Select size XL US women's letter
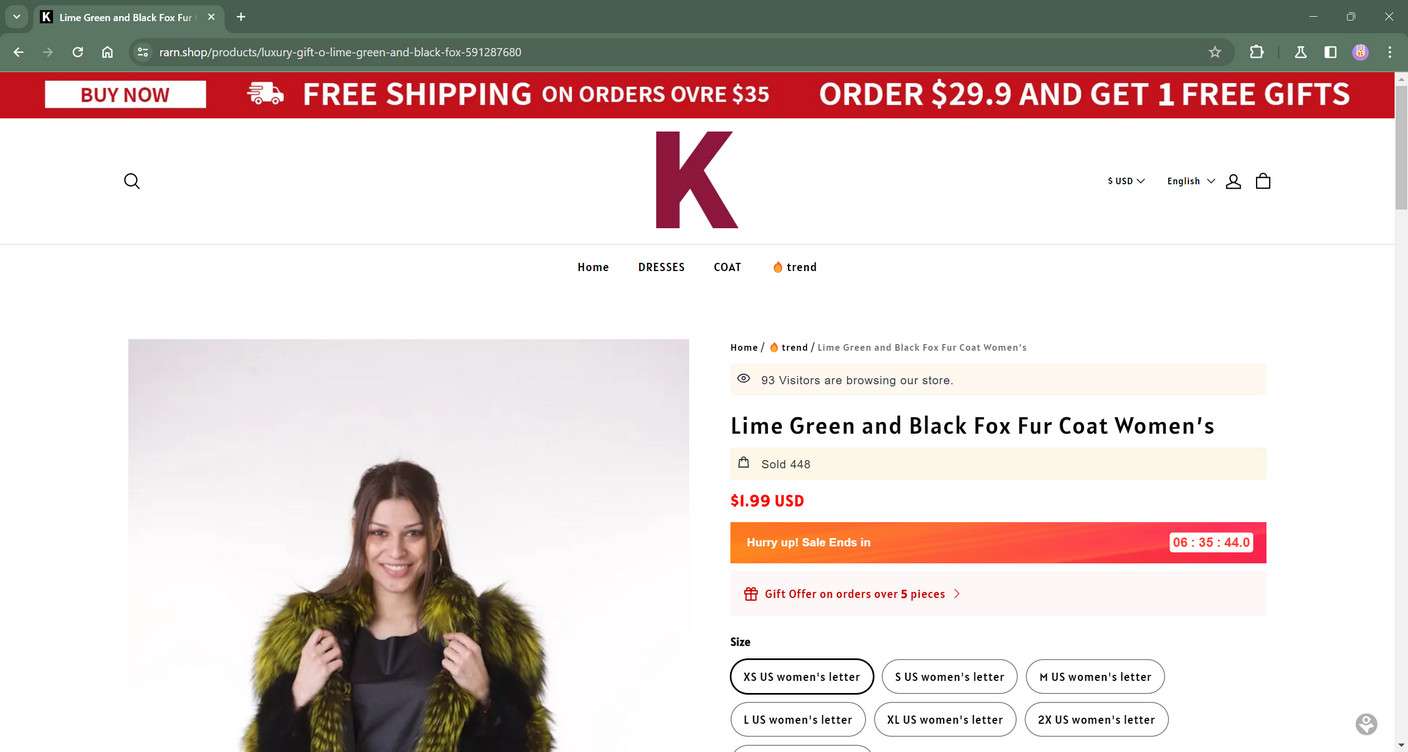 (944, 719)
